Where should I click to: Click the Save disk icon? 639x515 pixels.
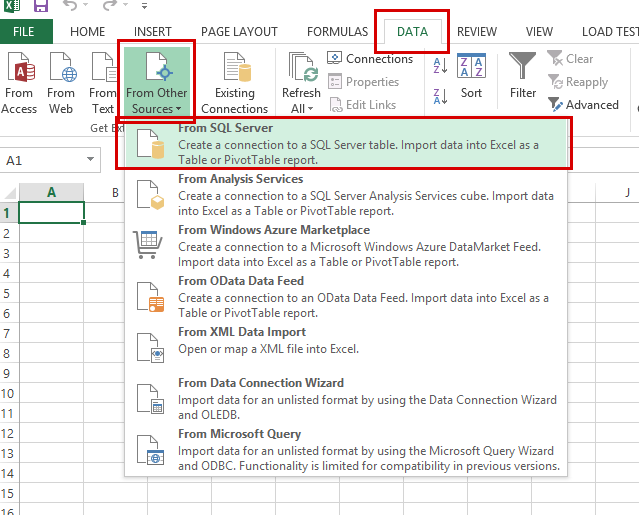(41, 6)
